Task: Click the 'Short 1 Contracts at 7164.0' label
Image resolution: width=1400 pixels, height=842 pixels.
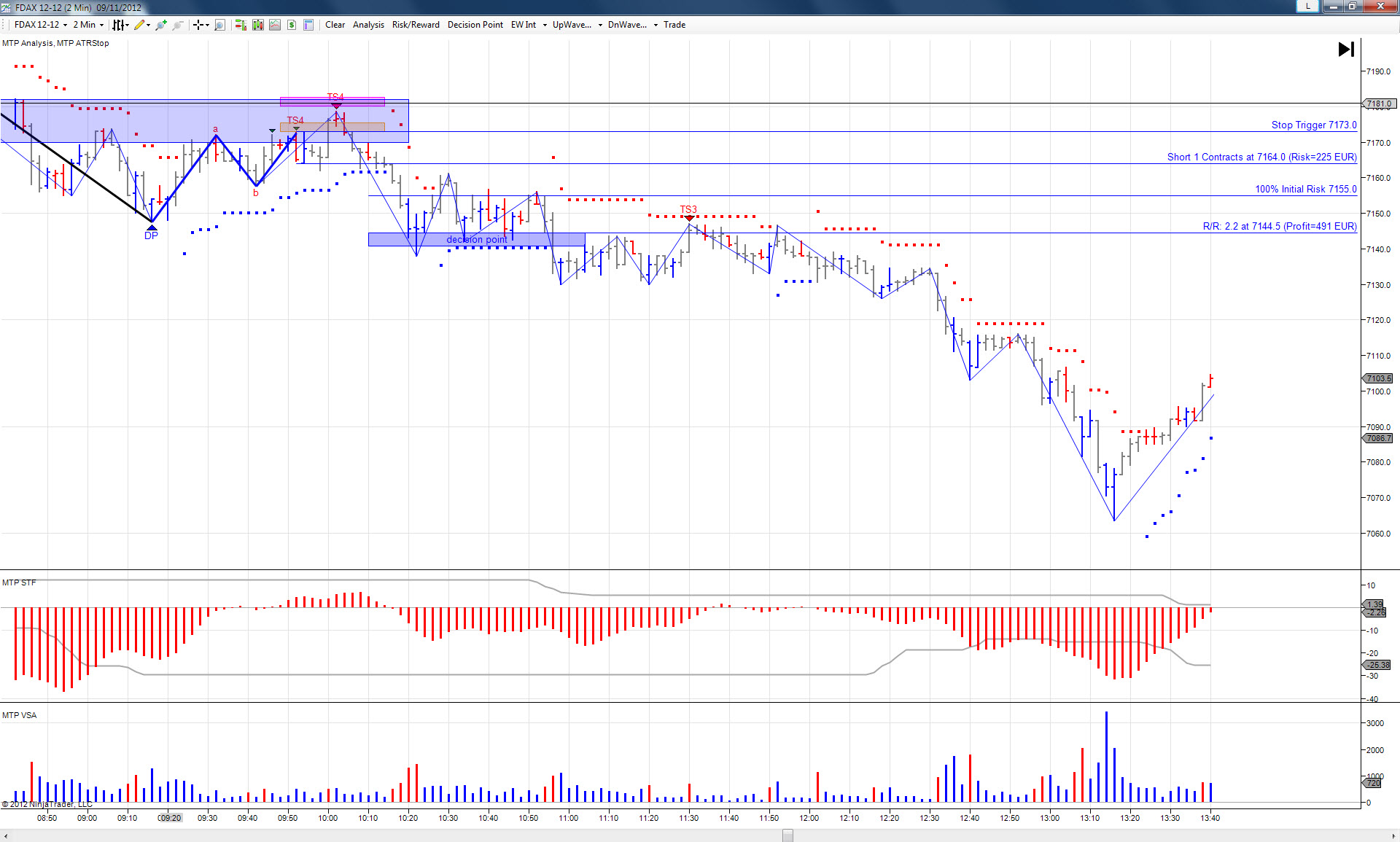Action: pyautogui.click(x=1262, y=157)
